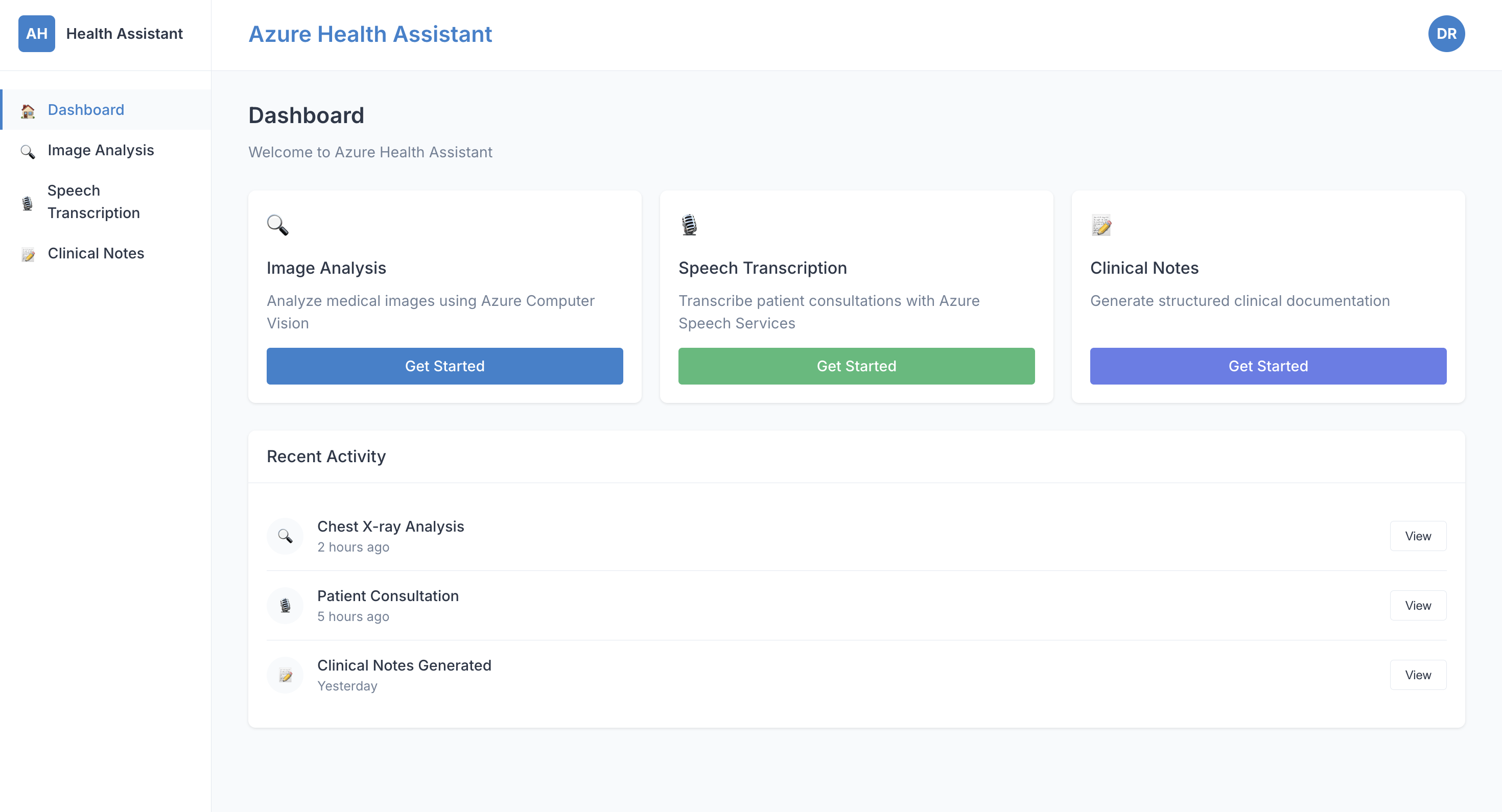This screenshot has width=1502, height=812.
Task: Open Clinical Notes from the sidebar
Action: 96,254
